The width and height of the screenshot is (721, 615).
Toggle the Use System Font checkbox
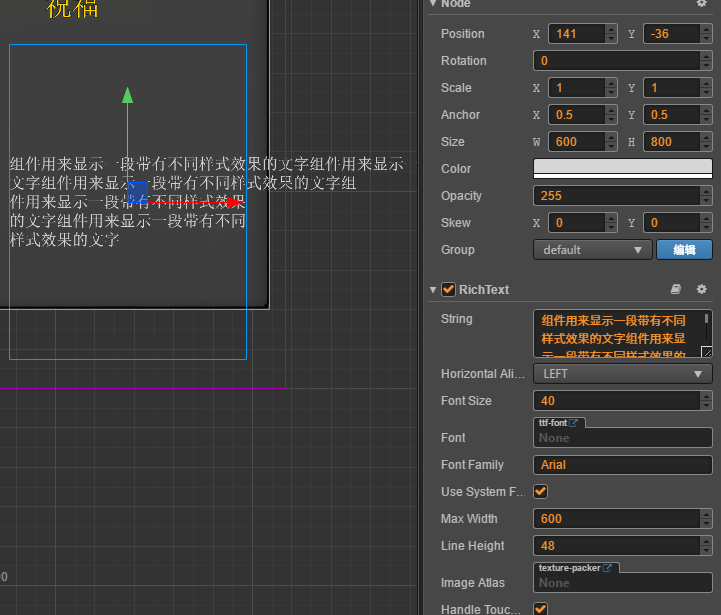coord(541,492)
